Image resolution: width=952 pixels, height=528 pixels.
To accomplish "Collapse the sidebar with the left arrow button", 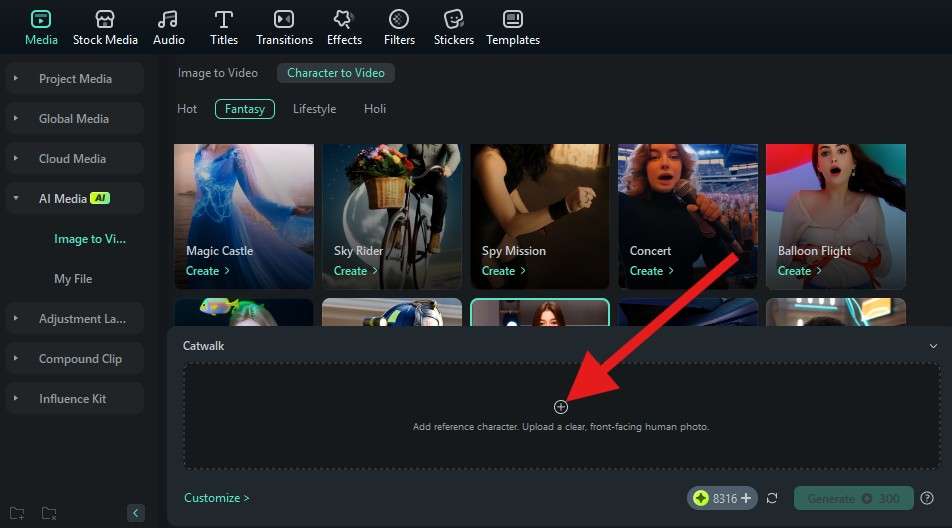I will click(x=135, y=513).
